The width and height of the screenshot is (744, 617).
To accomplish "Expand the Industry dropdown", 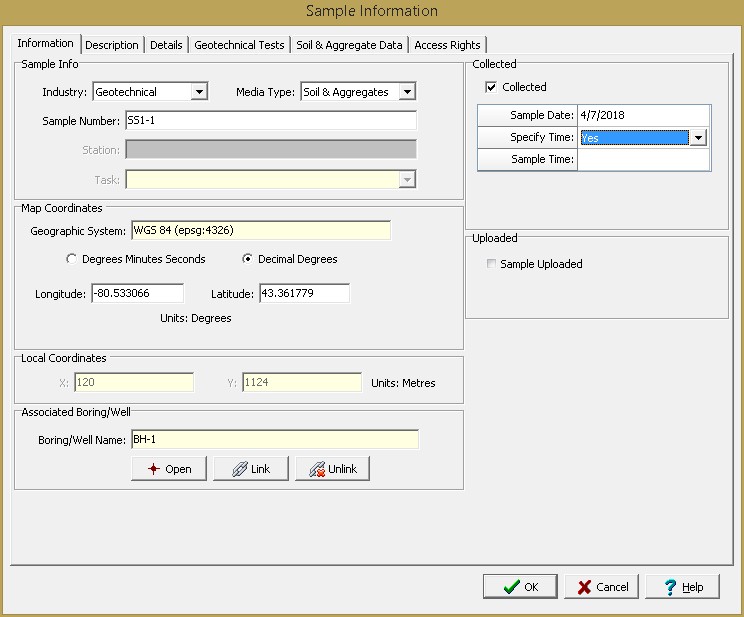I will coord(199,92).
